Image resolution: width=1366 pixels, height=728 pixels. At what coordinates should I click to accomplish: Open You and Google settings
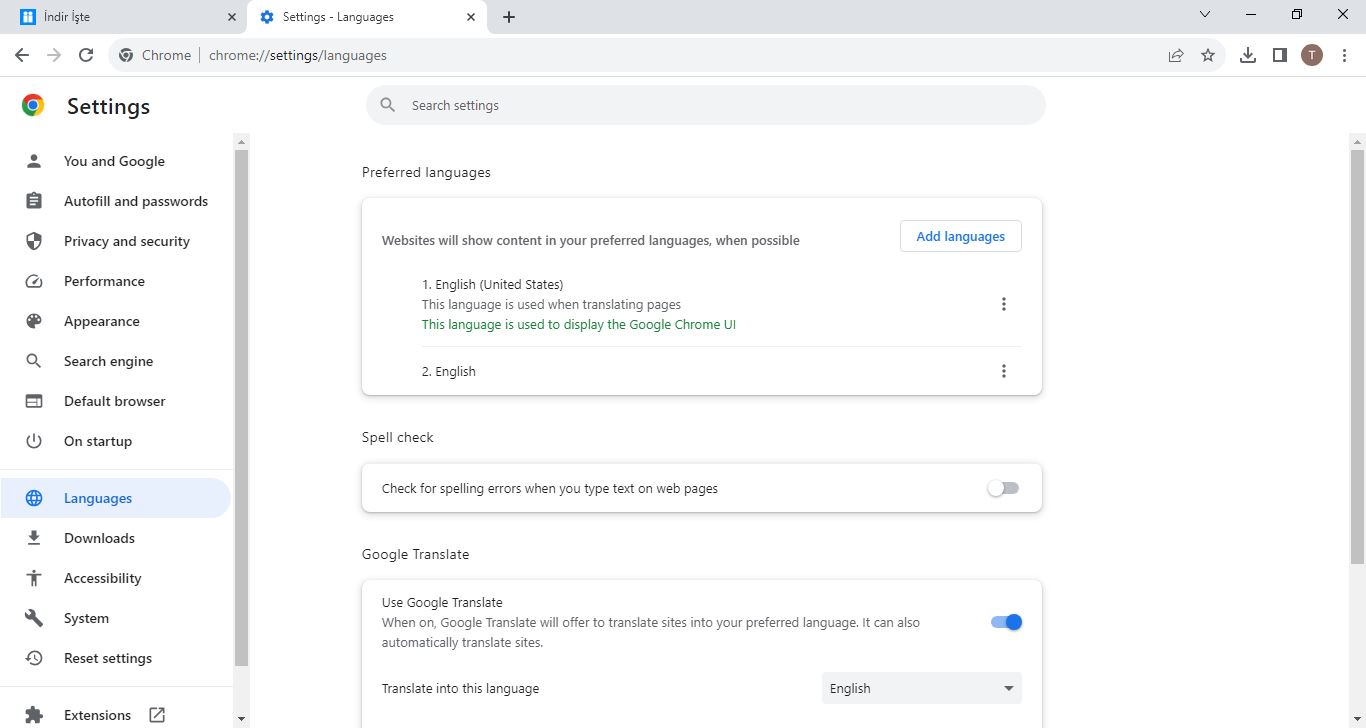[115, 161]
